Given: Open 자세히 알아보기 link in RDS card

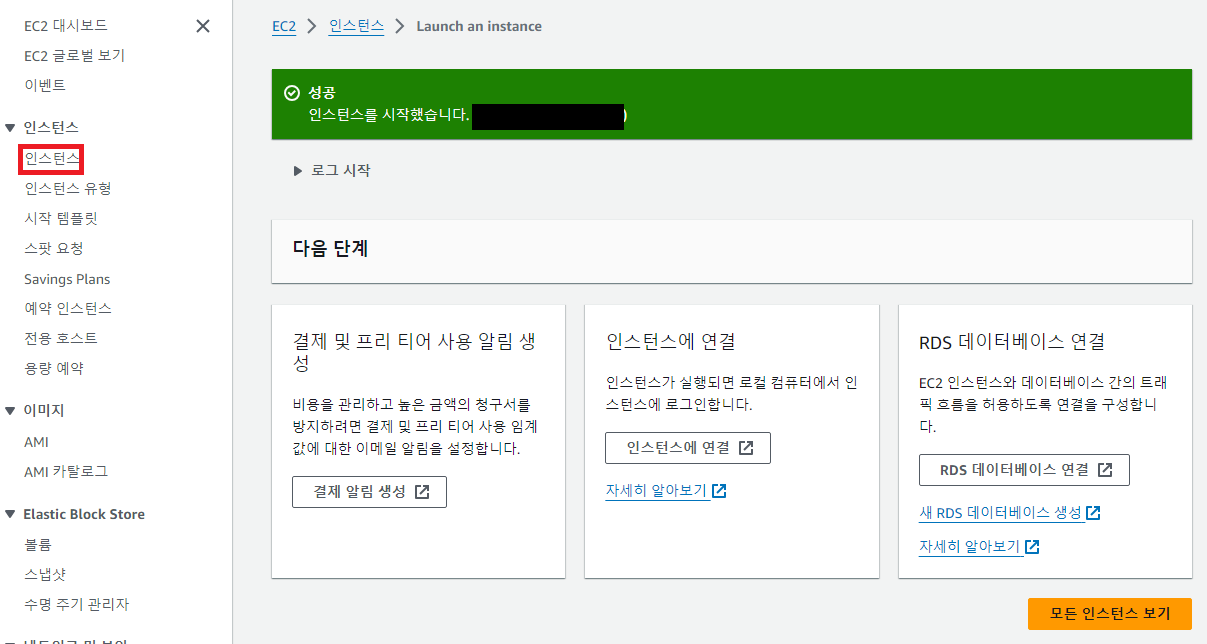Looking at the screenshot, I should pos(970,547).
